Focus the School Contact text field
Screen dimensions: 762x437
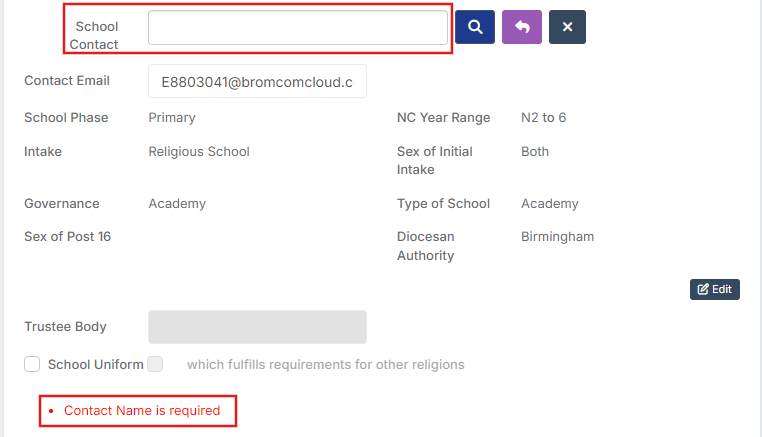[298, 28]
